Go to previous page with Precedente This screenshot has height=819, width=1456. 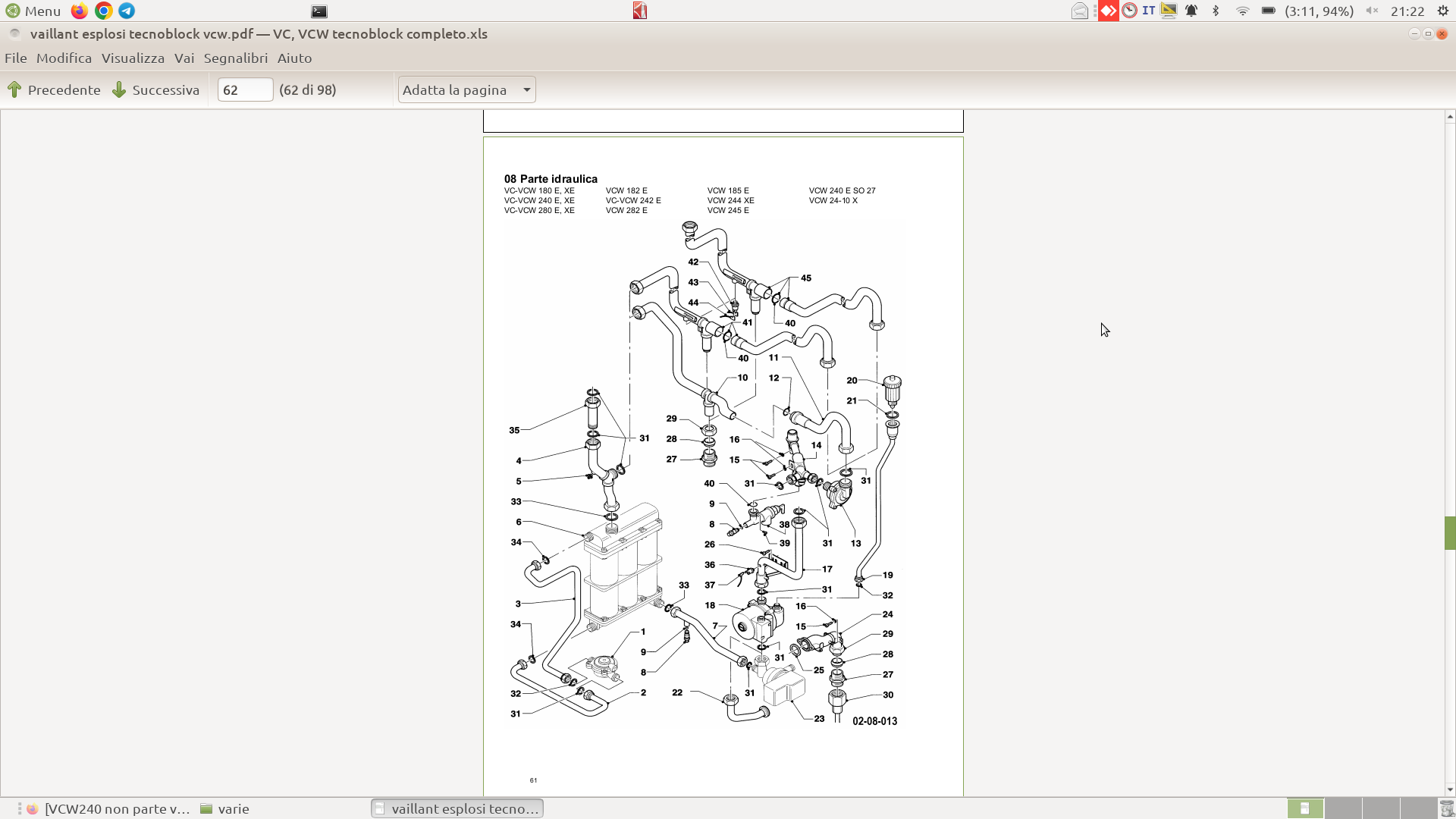click(54, 89)
